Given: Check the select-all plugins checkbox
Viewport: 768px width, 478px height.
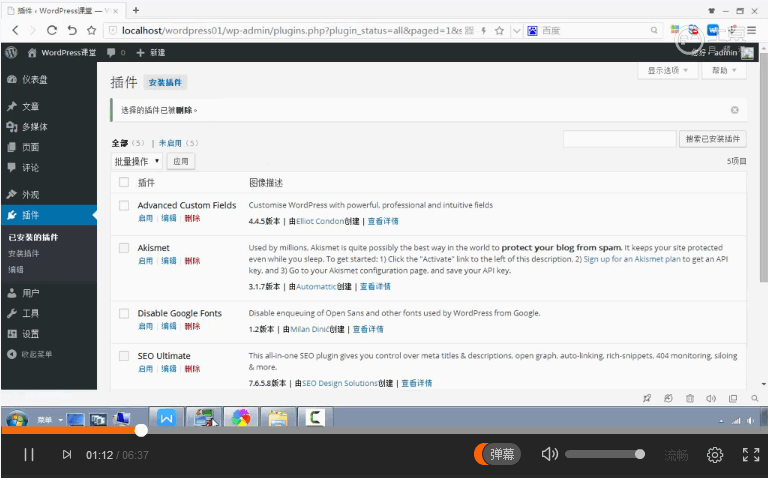Looking at the screenshot, I should (x=124, y=182).
